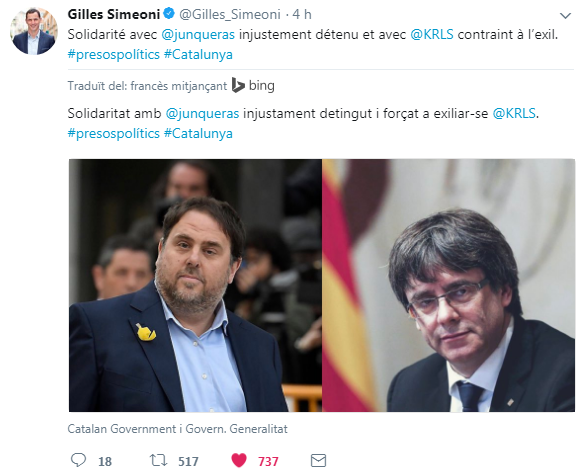Open #presospolítics hashtag in original tweet
This screenshot has width=585, height=475.
(x=113, y=54)
